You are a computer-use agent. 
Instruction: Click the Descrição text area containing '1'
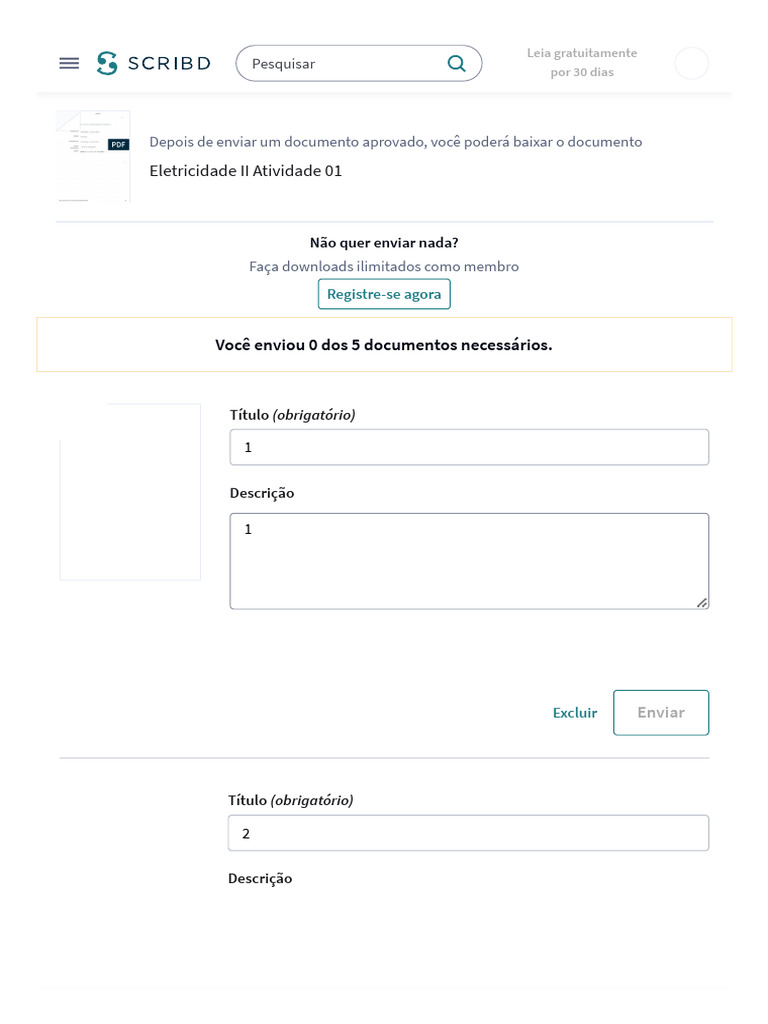[469, 561]
